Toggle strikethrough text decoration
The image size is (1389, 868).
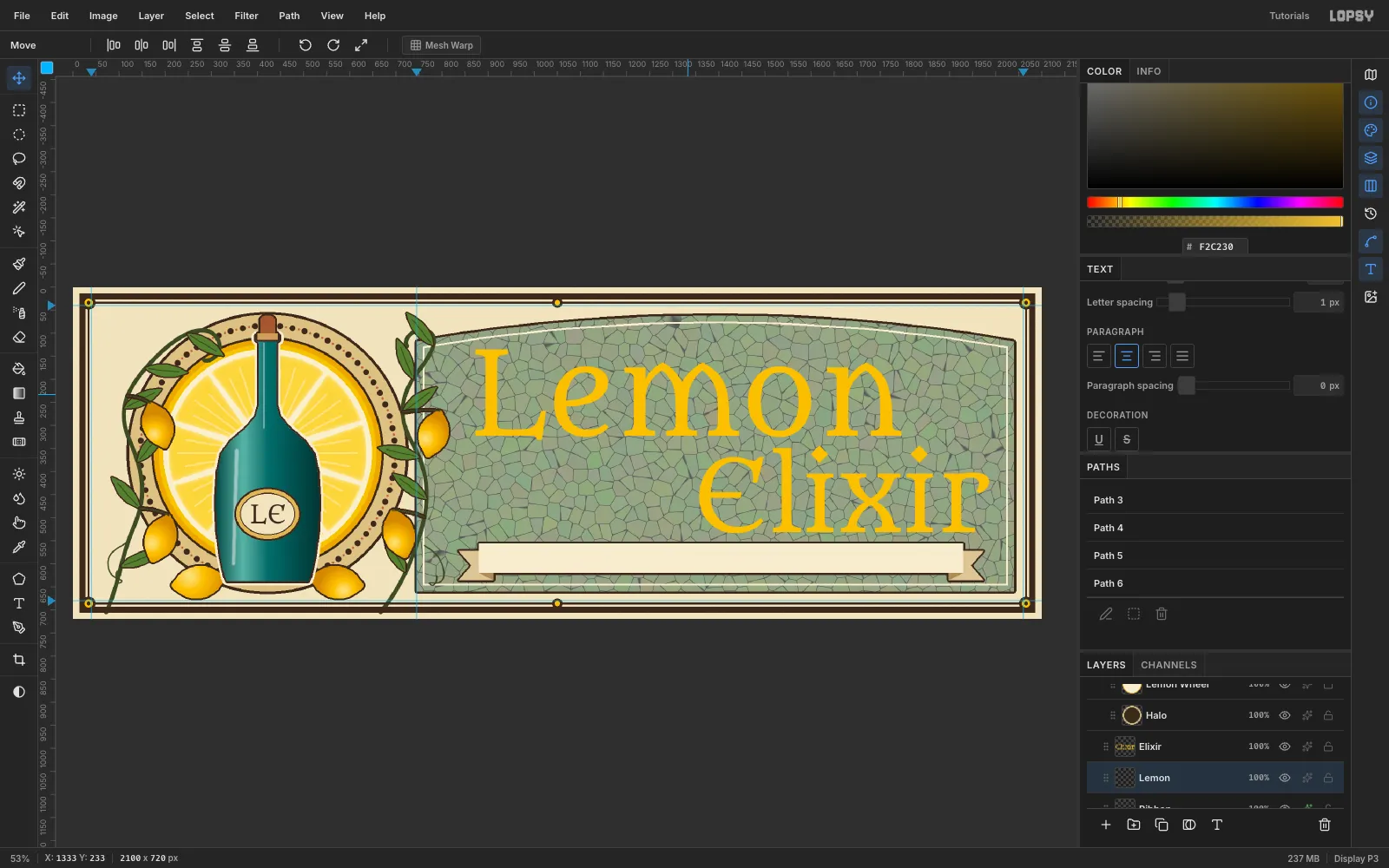click(x=1127, y=439)
